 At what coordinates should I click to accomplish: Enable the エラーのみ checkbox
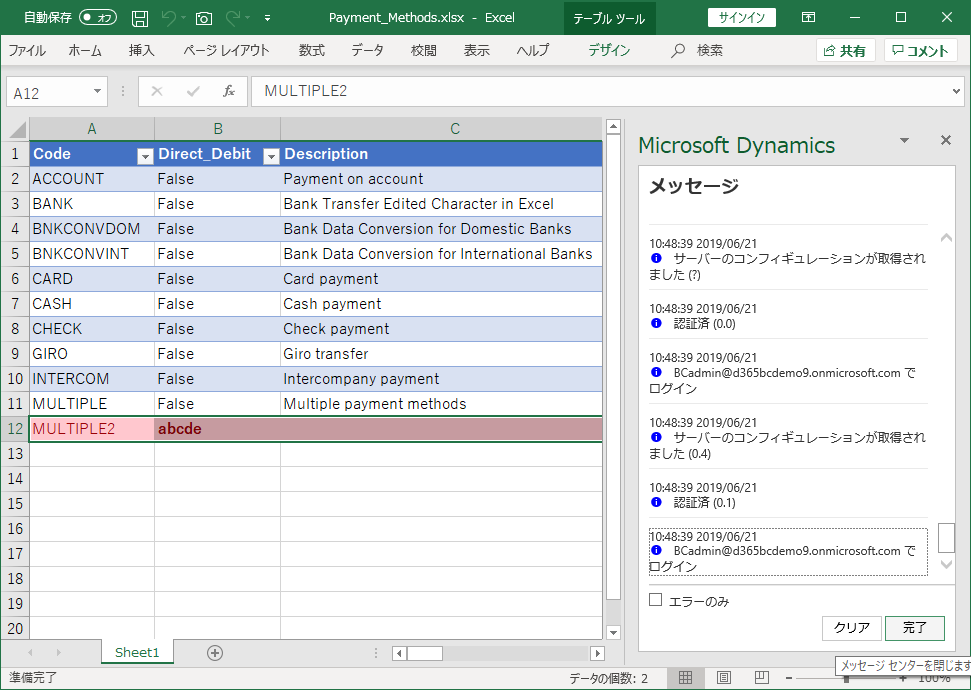click(x=656, y=600)
